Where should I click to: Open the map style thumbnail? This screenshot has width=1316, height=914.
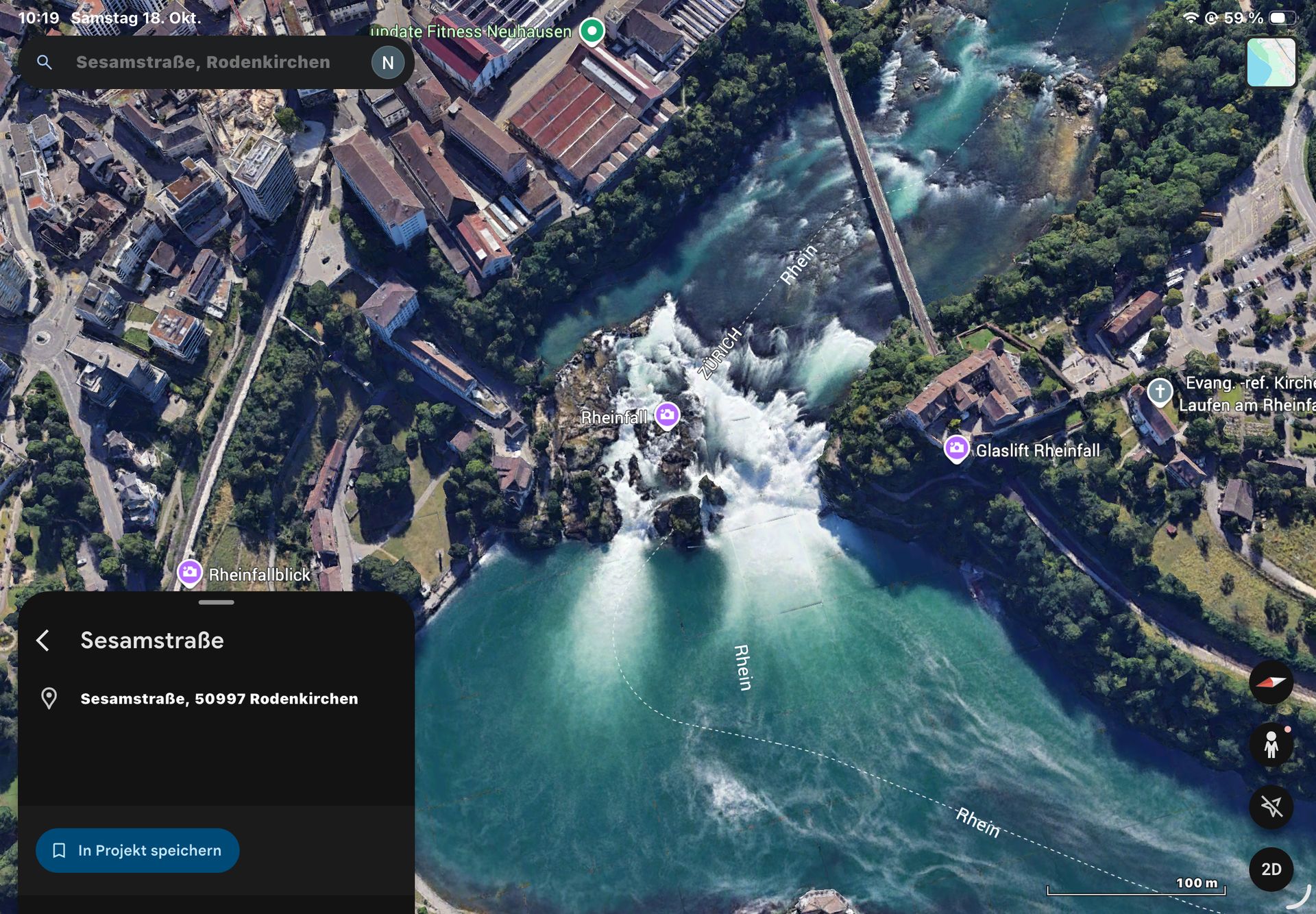coord(1271,62)
